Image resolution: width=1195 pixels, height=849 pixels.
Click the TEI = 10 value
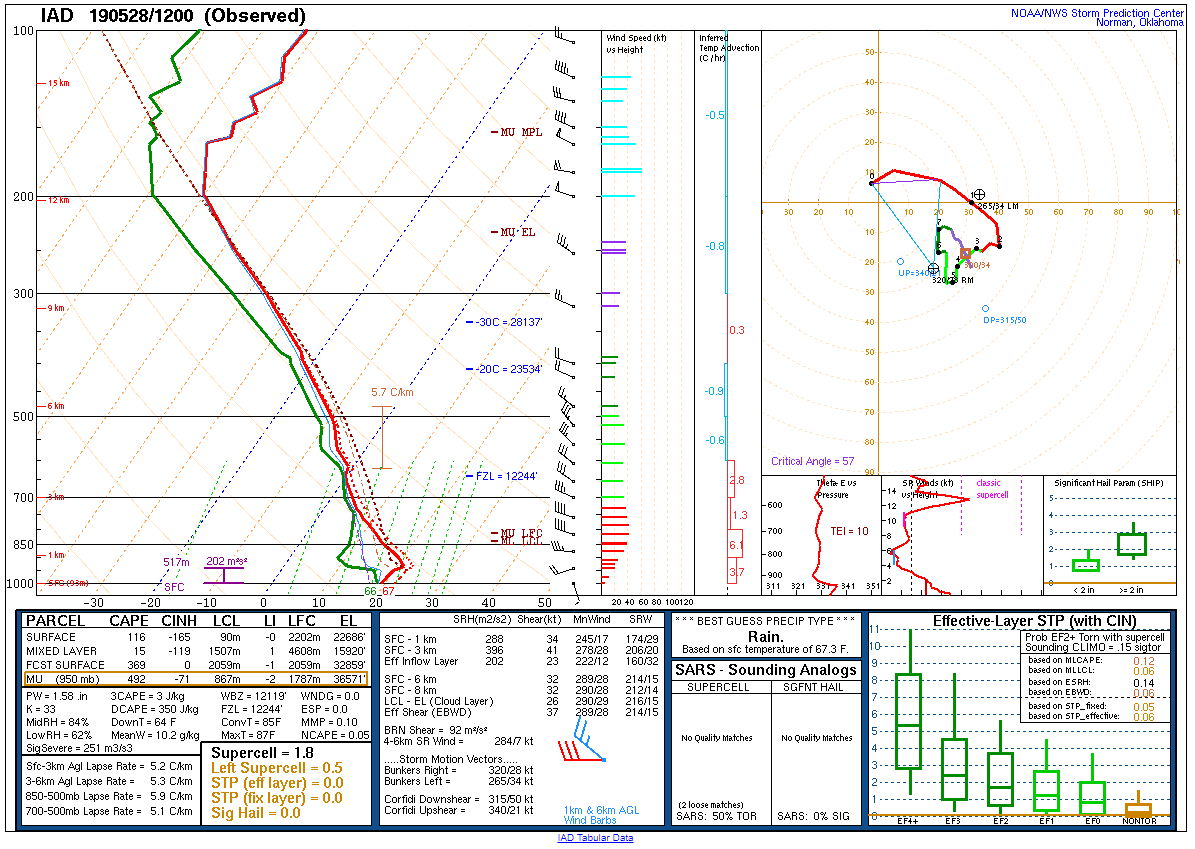(x=849, y=531)
